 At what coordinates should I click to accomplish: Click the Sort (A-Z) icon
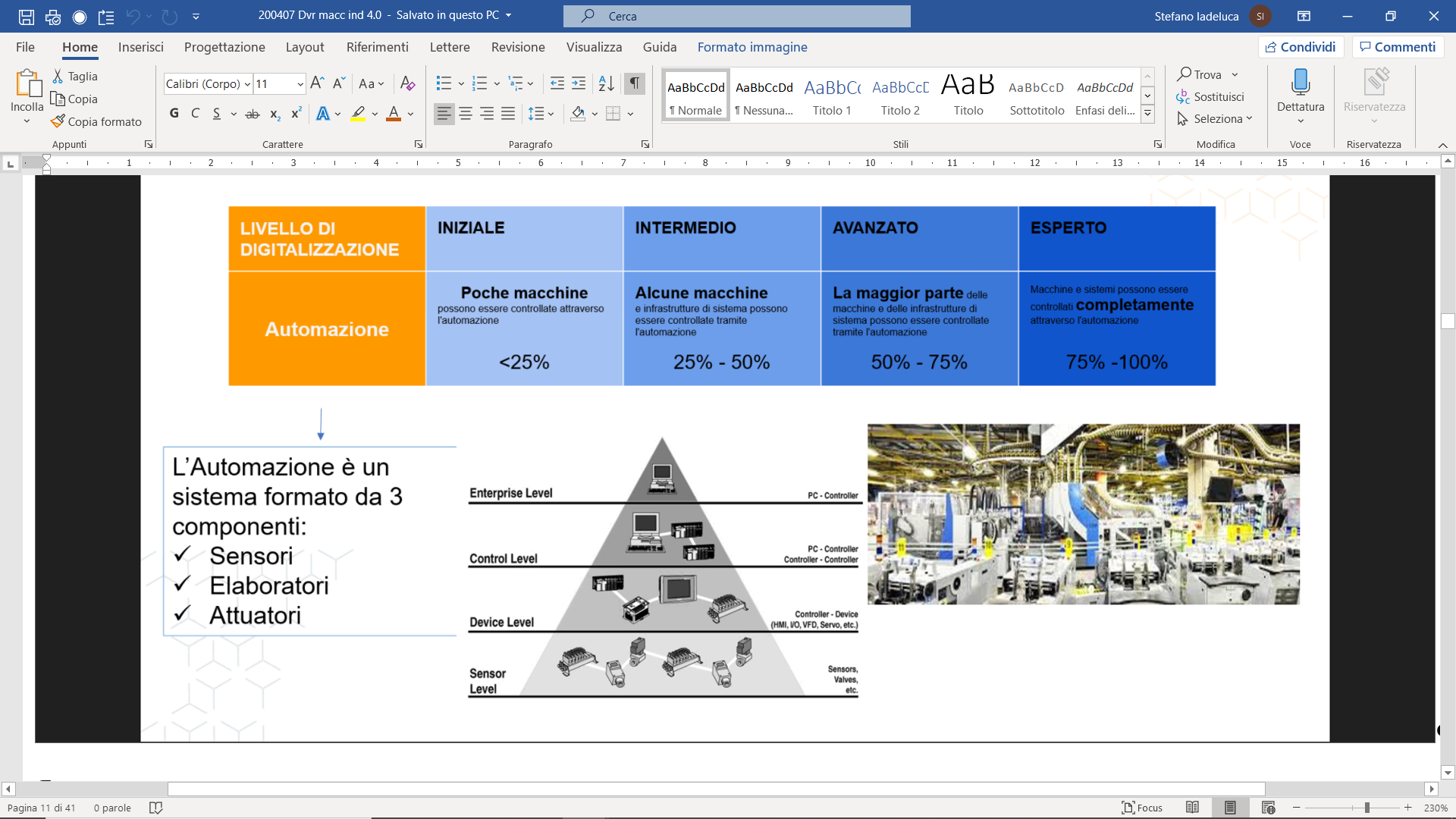pos(606,83)
